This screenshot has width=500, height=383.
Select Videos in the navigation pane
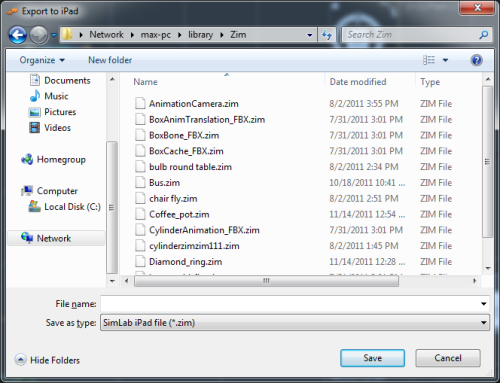pos(50,128)
